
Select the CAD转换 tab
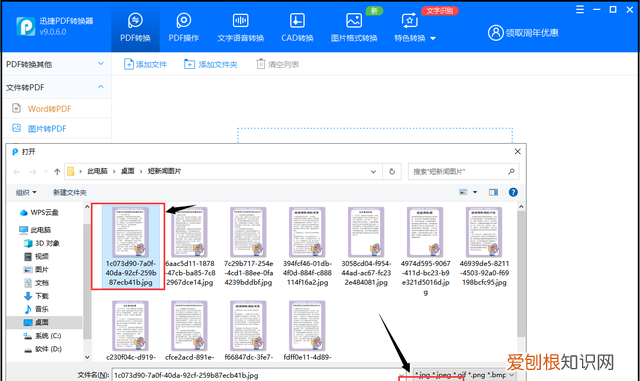pyautogui.click(x=297, y=28)
